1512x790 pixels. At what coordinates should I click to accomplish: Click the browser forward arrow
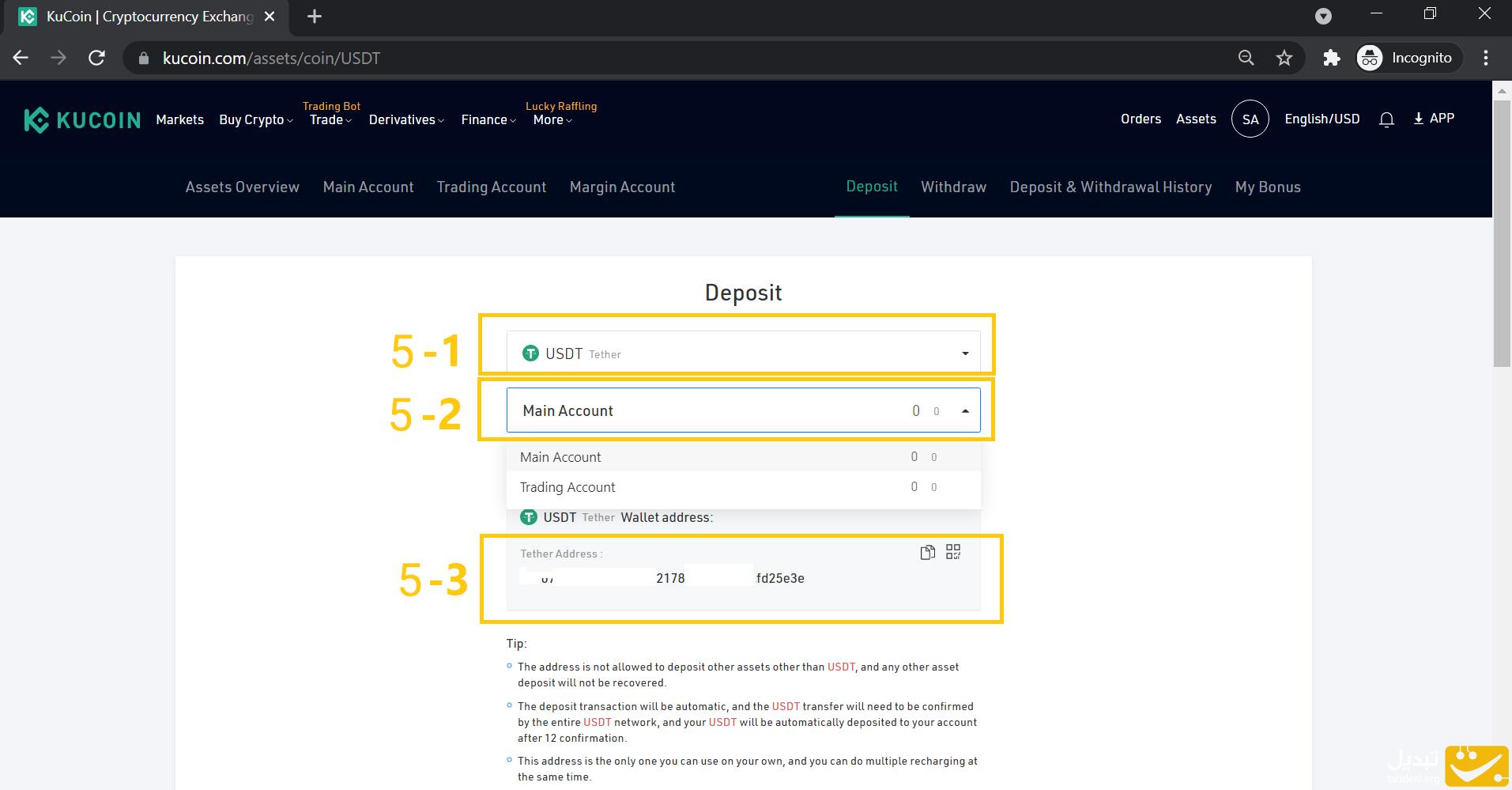click(x=58, y=58)
